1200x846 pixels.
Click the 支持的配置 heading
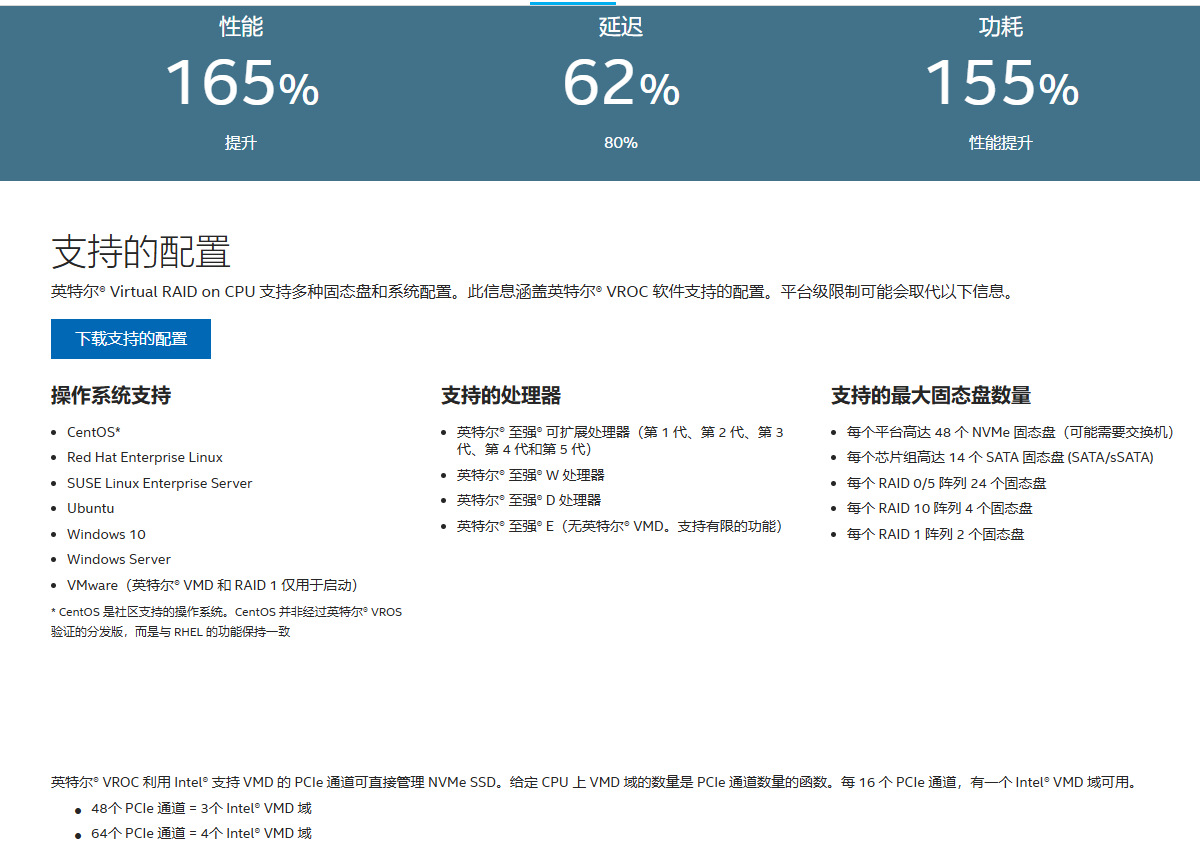[x=141, y=252]
